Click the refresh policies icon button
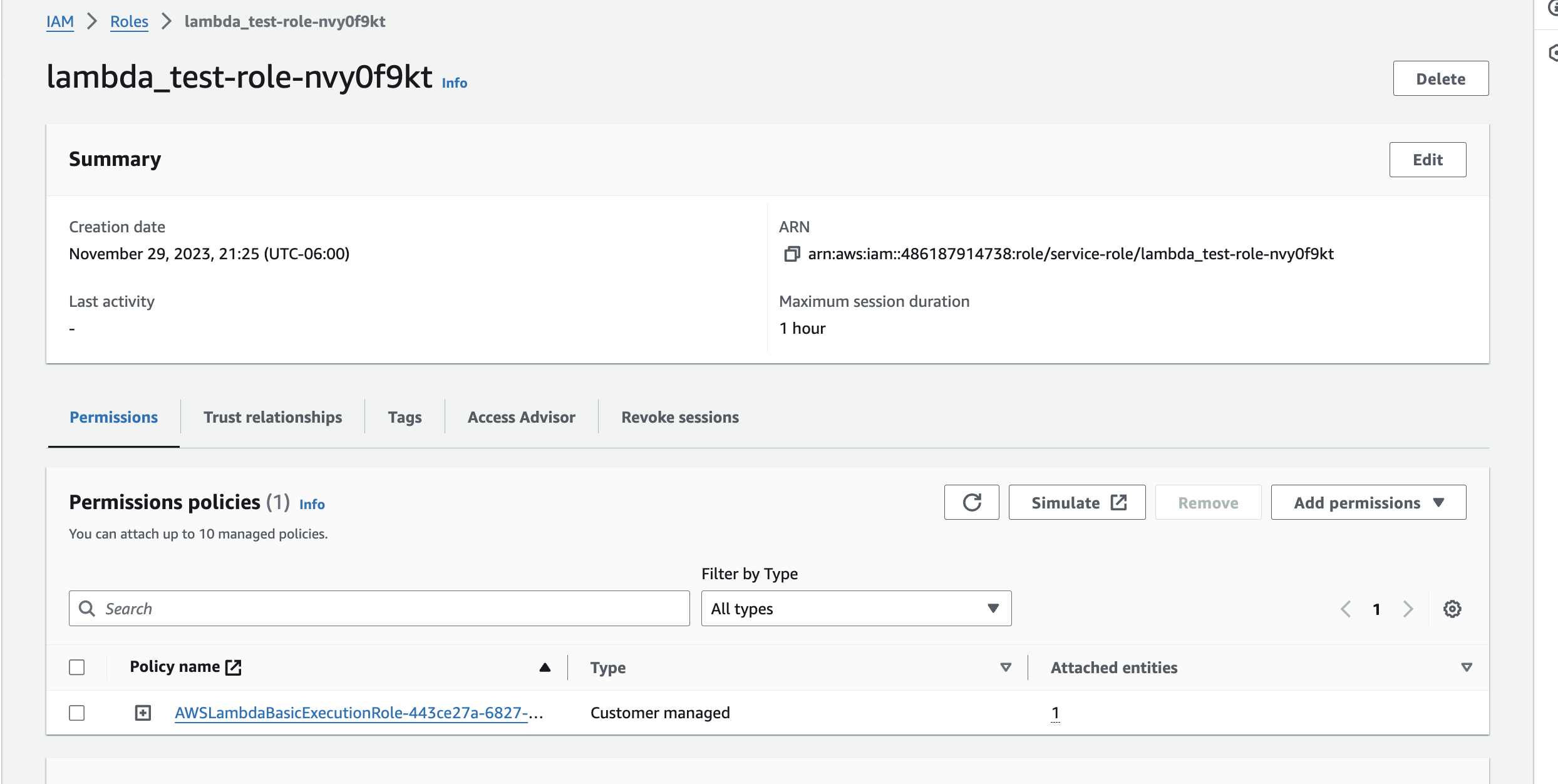This screenshot has height=784, width=1558. [x=971, y=502]
